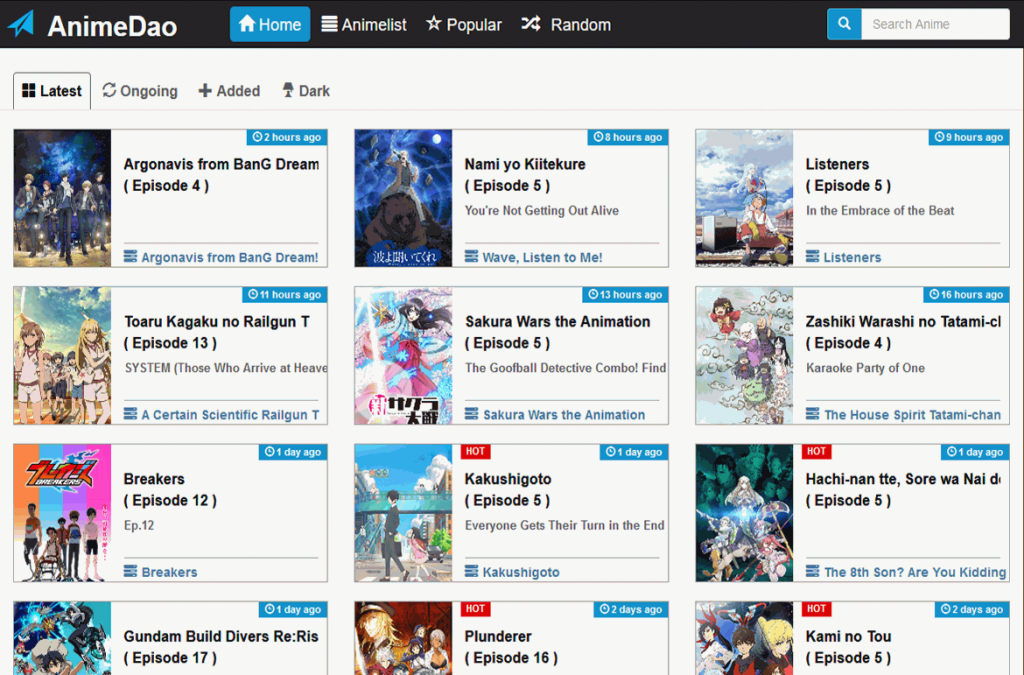This screenshot has width=1024, height=675.
Task: Open Gundam Build Divers Re:Rise Episode 17
Action: coord(221,647)
